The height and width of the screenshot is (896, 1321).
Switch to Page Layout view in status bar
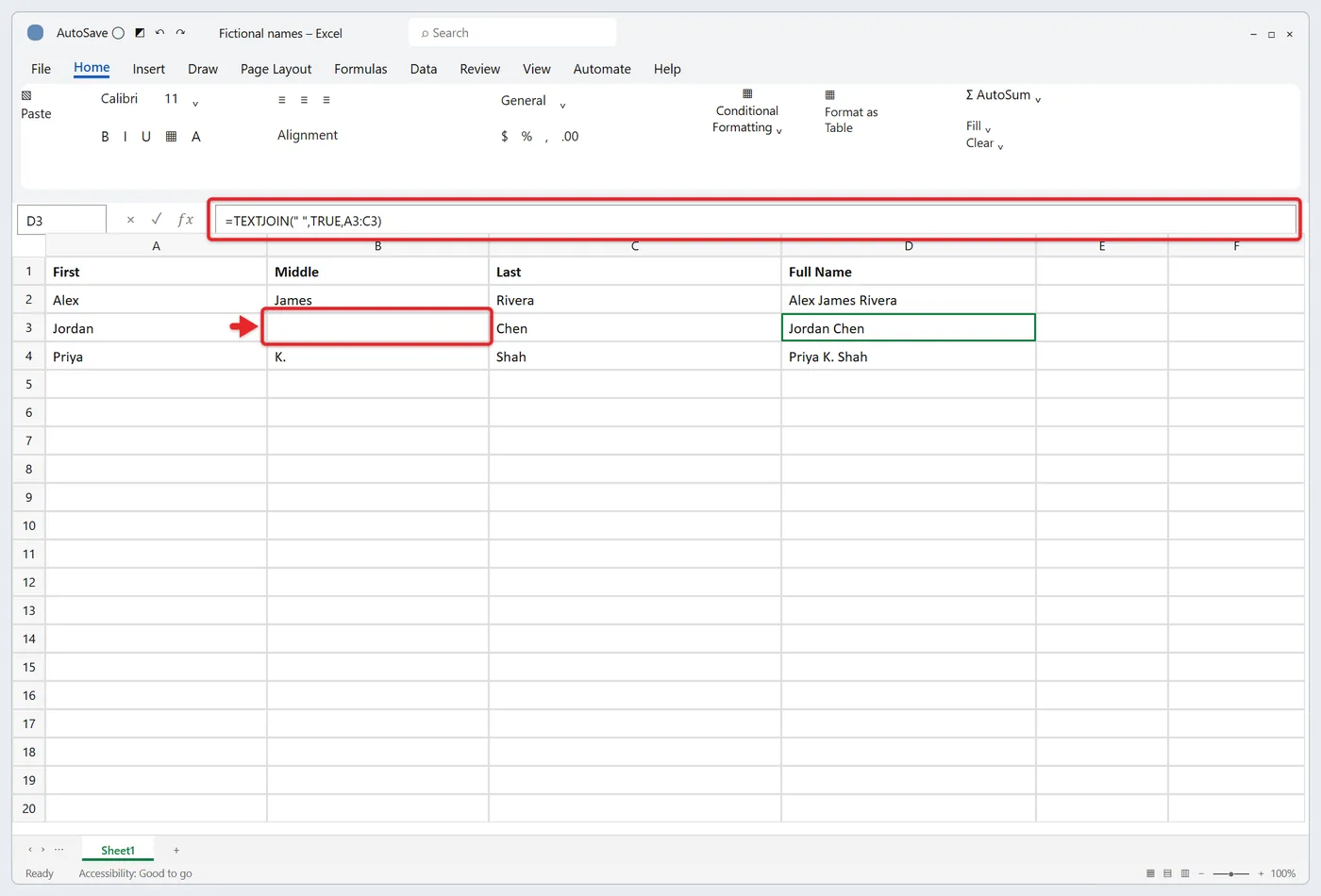(1168, 873)
